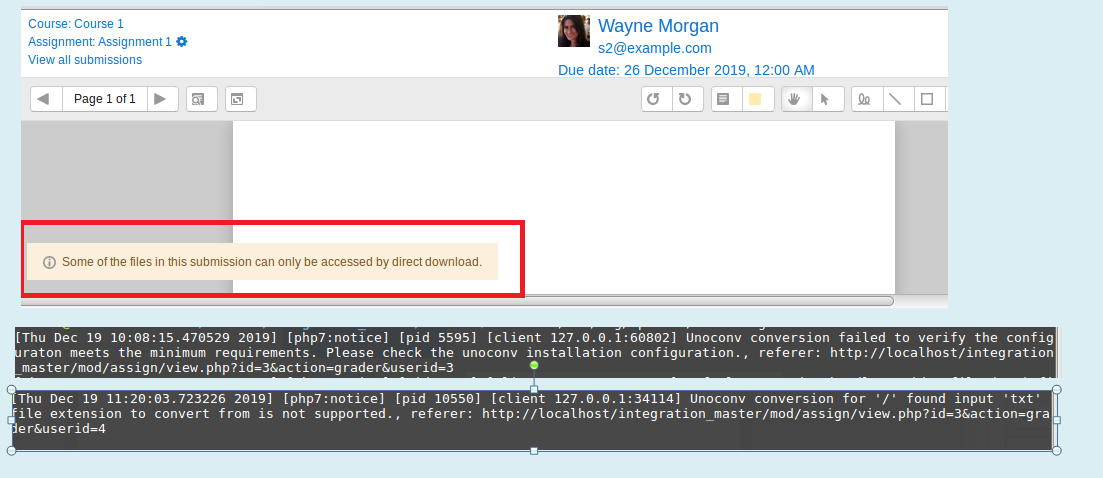The image size is (1103, 478).
Task: Click the green rotation handle on log image
Action: [534, 366]
